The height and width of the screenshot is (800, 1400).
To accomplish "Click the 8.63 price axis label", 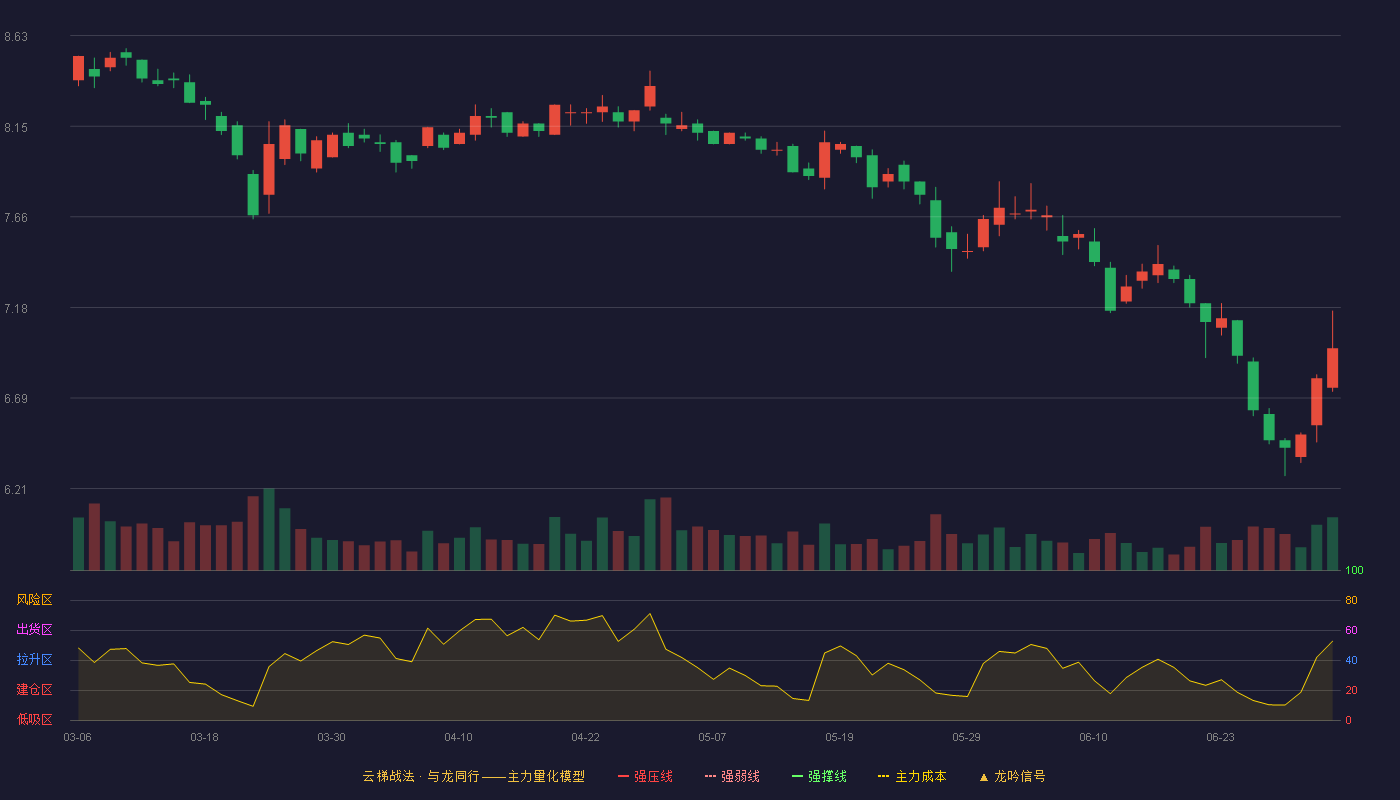I will [x=16, y=37].
